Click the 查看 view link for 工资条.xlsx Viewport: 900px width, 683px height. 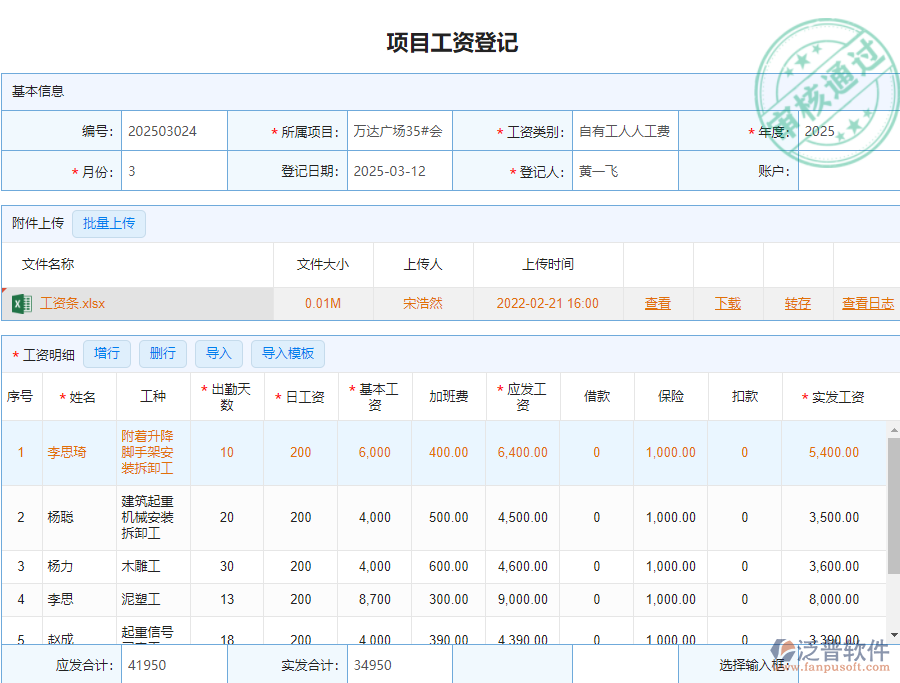click(x=658, y=303)
